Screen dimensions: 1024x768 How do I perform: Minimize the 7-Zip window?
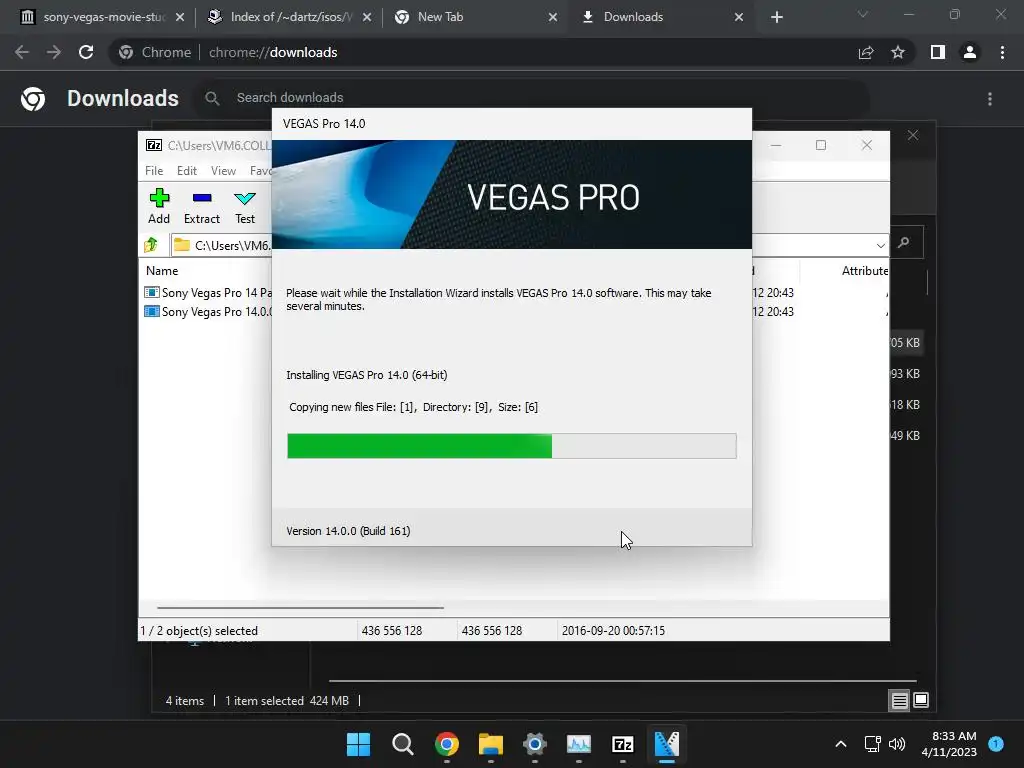776,145
